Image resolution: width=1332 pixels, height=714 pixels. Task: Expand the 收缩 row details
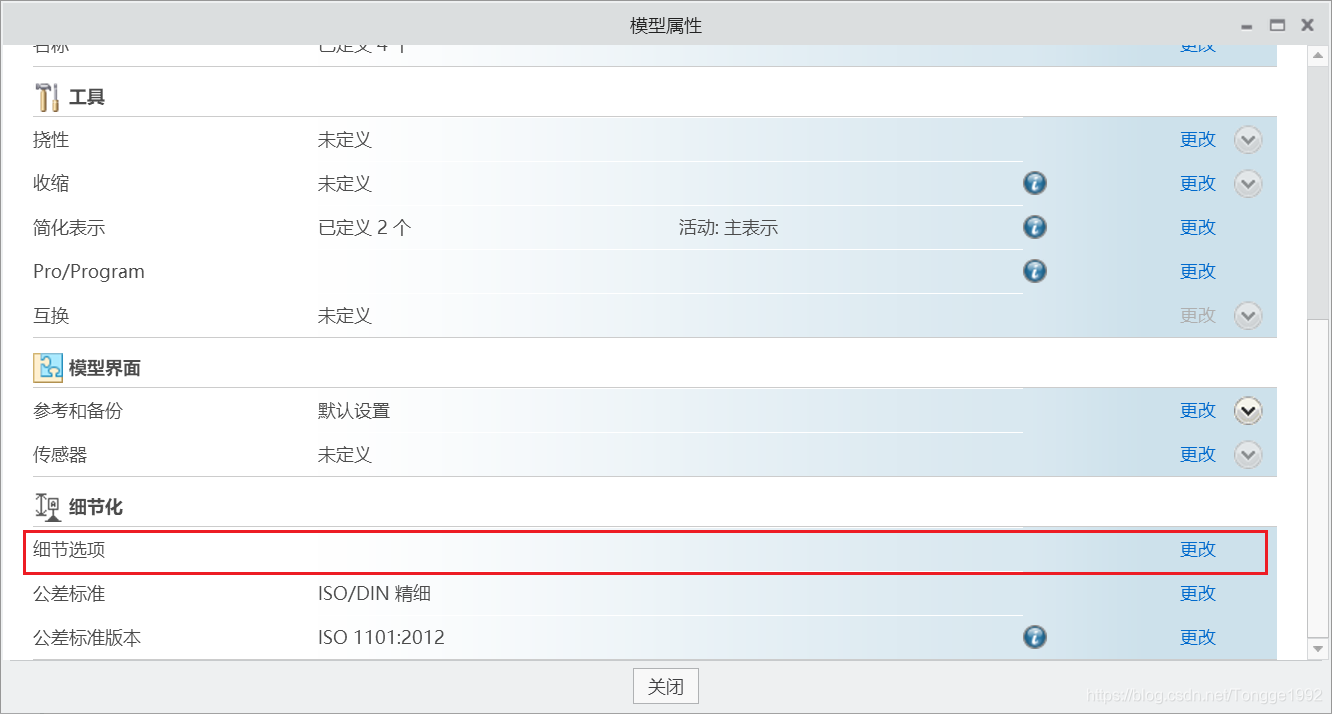point(1248,184)
